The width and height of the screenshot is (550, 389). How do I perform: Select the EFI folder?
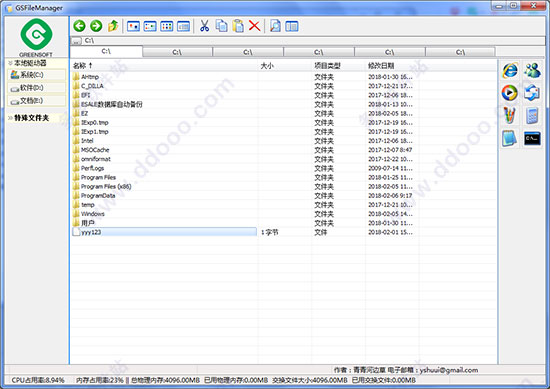(85, 95)
